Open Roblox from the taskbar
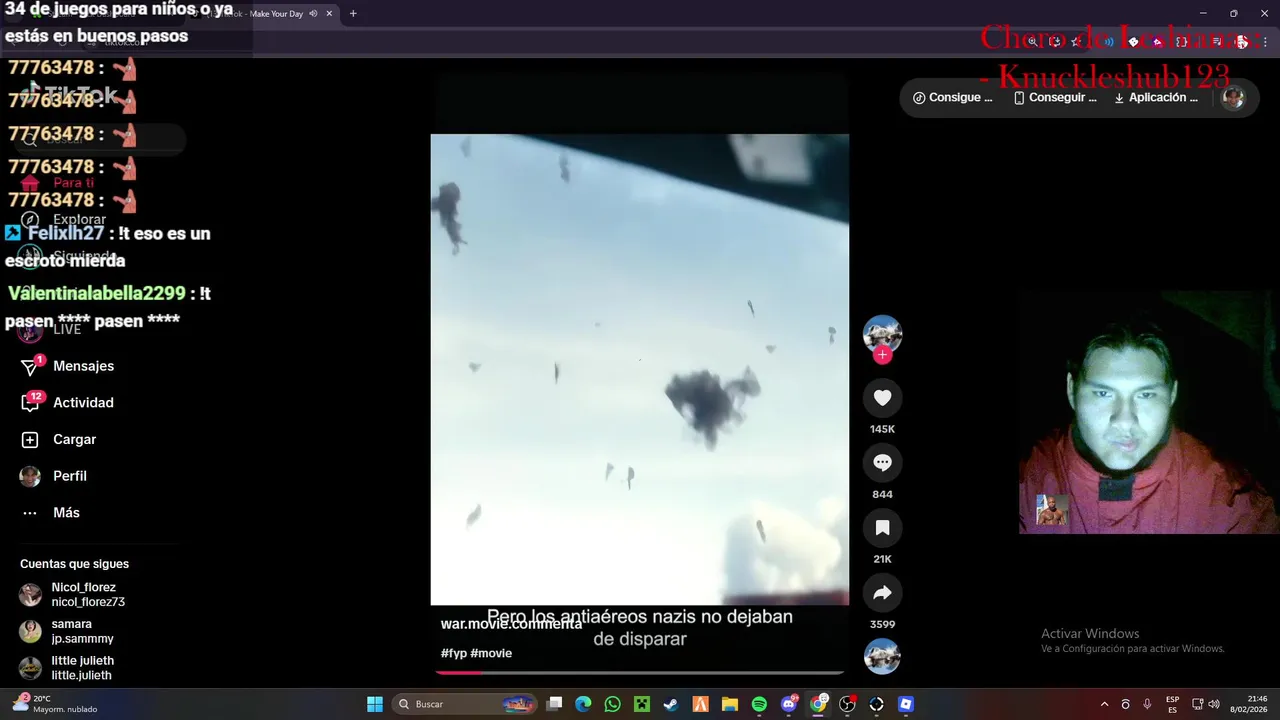 point(906,704)
